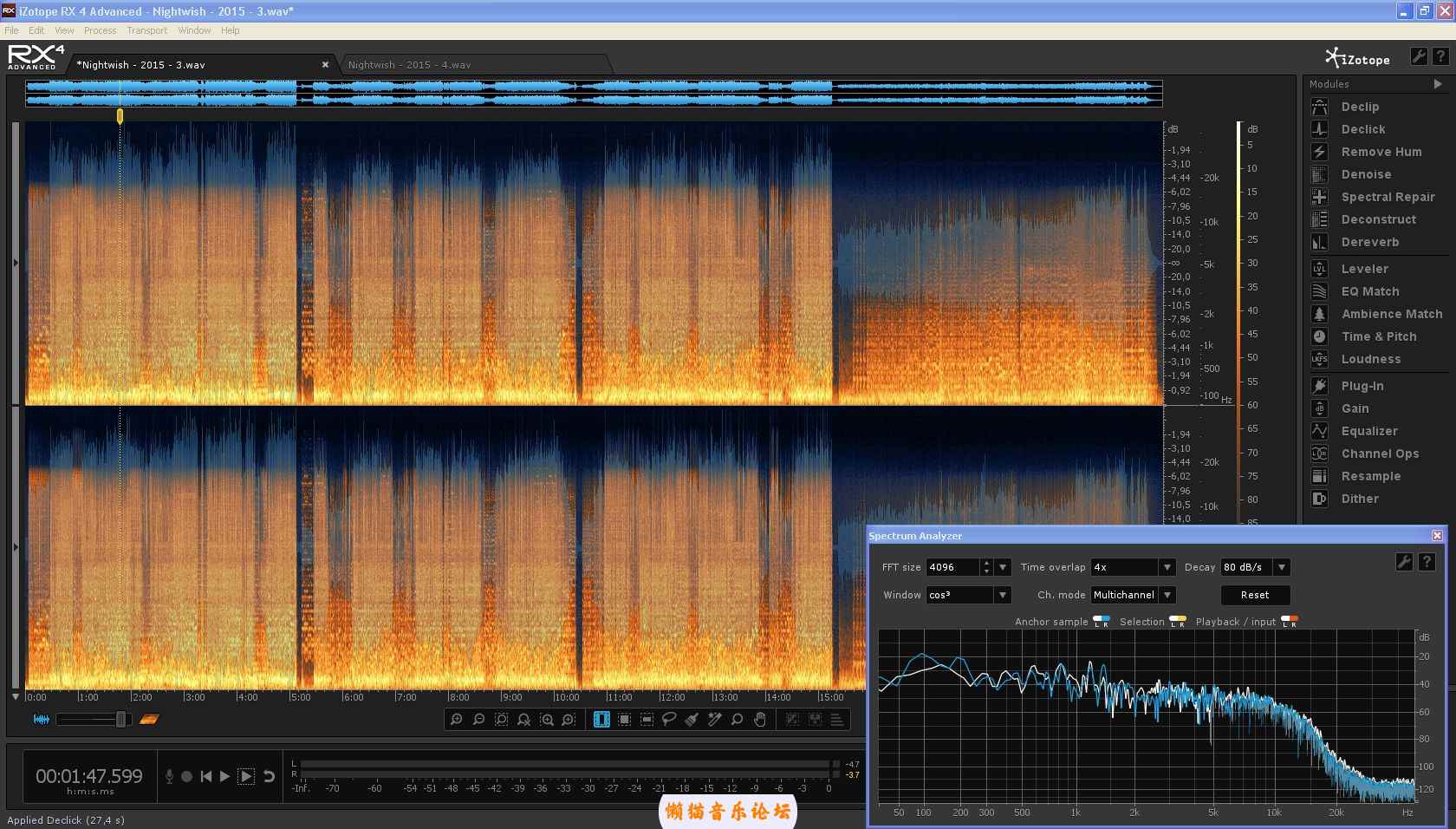
Task: Open the Loudness module
Action: tap(1370, 359)
